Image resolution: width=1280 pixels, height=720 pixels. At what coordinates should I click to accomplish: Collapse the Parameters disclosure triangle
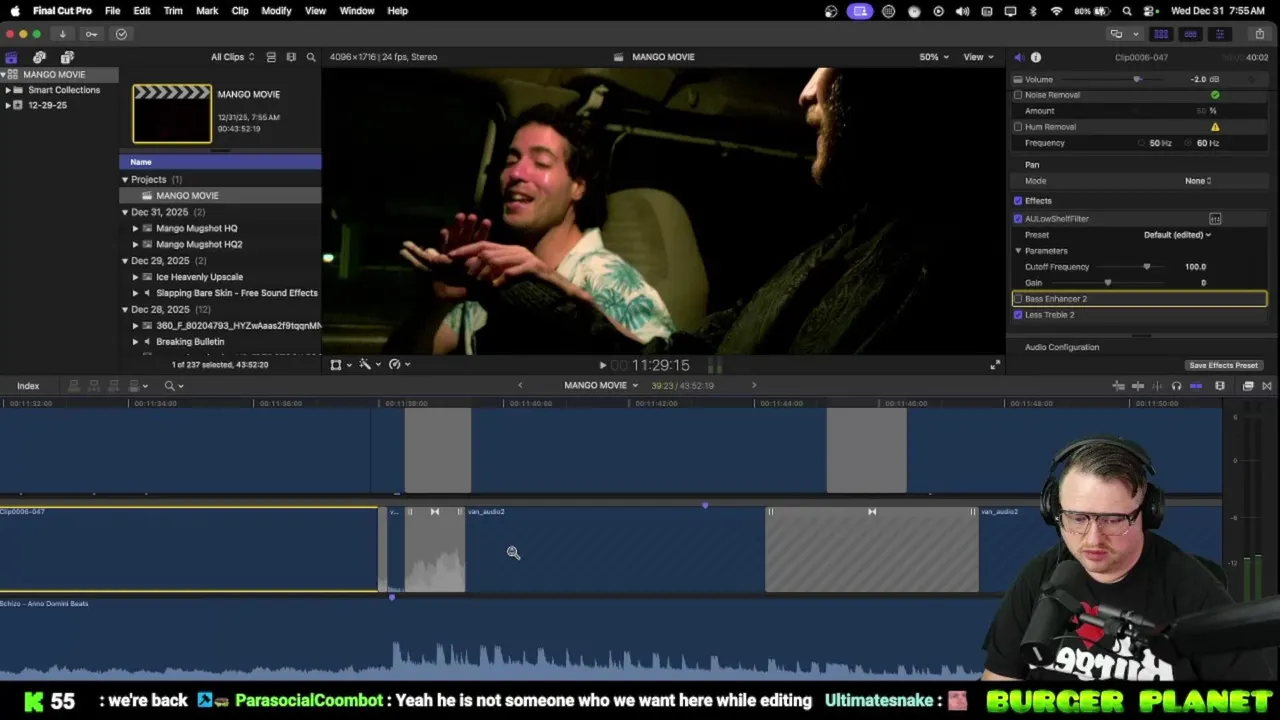point(1018,251)
